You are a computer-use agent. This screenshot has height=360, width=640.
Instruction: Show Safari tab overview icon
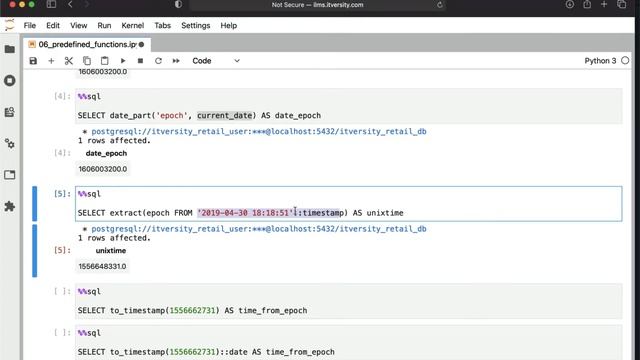[622, 4]
